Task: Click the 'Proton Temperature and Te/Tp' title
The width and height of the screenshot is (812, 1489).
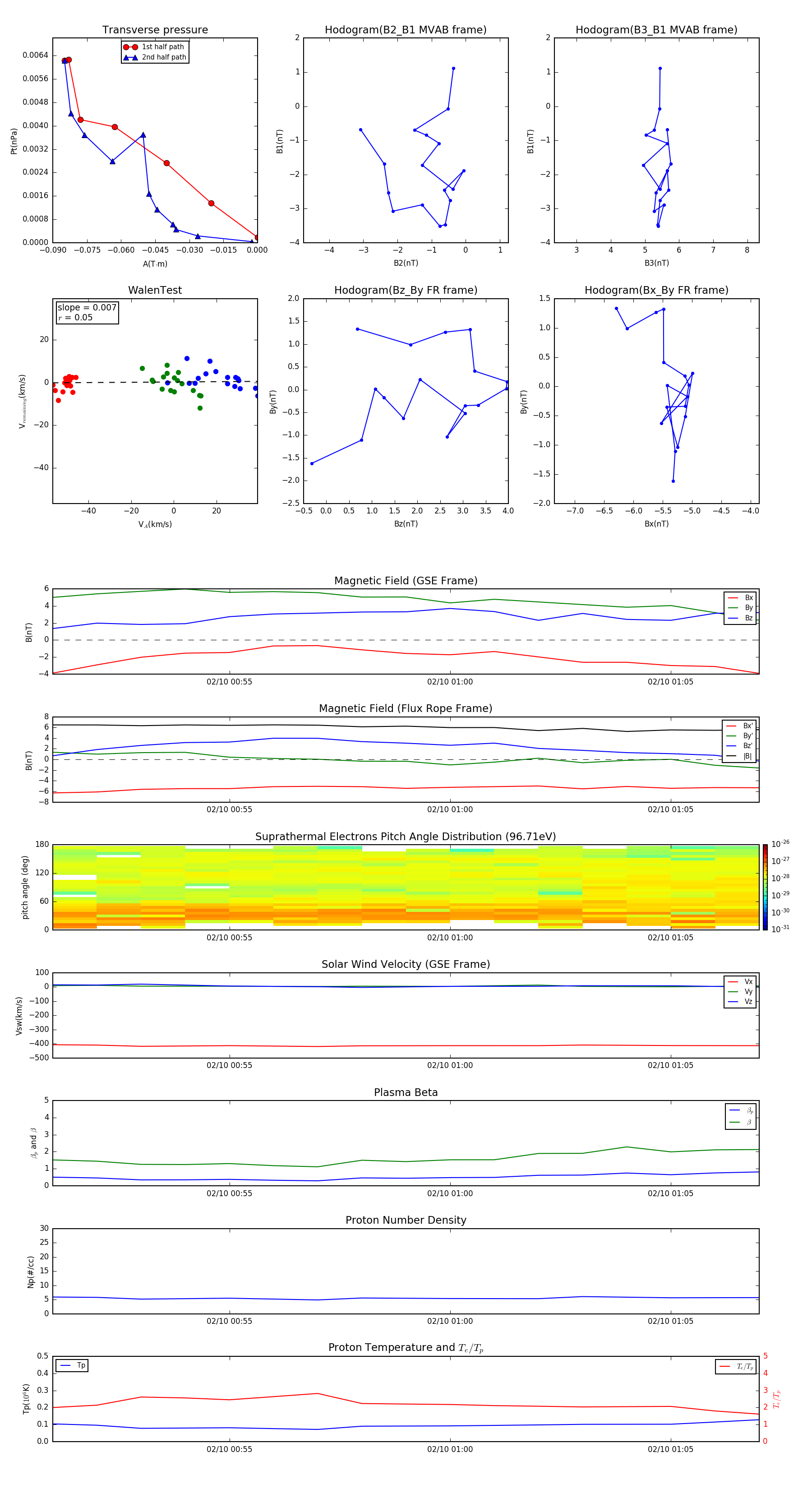Action: point(406,1348)
